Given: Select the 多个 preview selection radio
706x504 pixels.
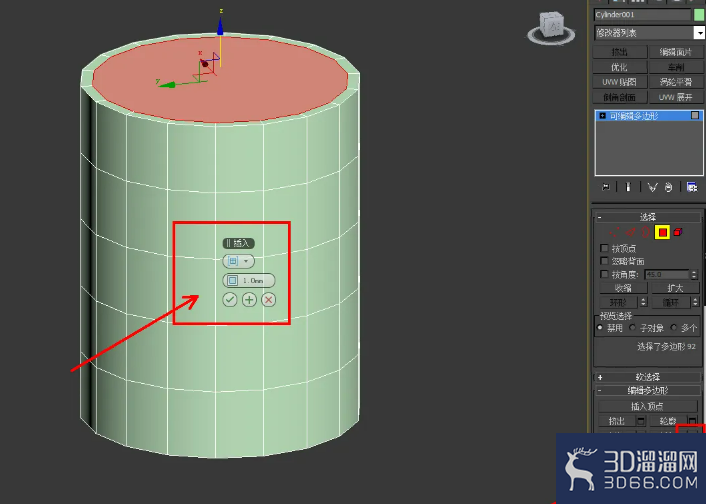Looking at the screenshot, I should tap(674, 328).
